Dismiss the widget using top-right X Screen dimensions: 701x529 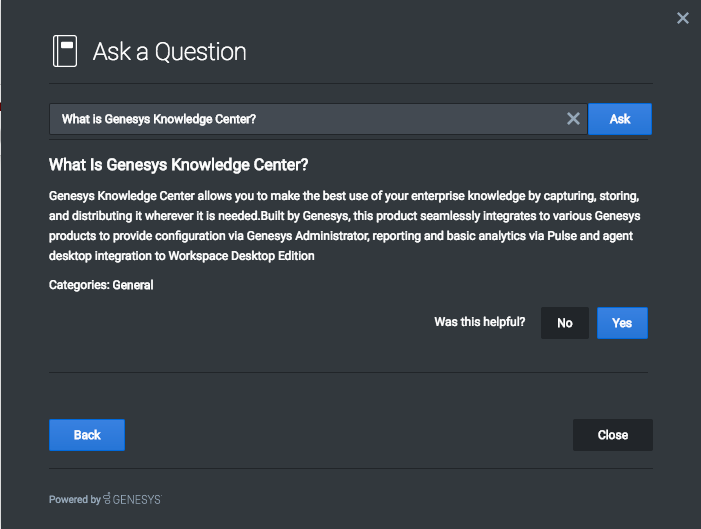683,18
